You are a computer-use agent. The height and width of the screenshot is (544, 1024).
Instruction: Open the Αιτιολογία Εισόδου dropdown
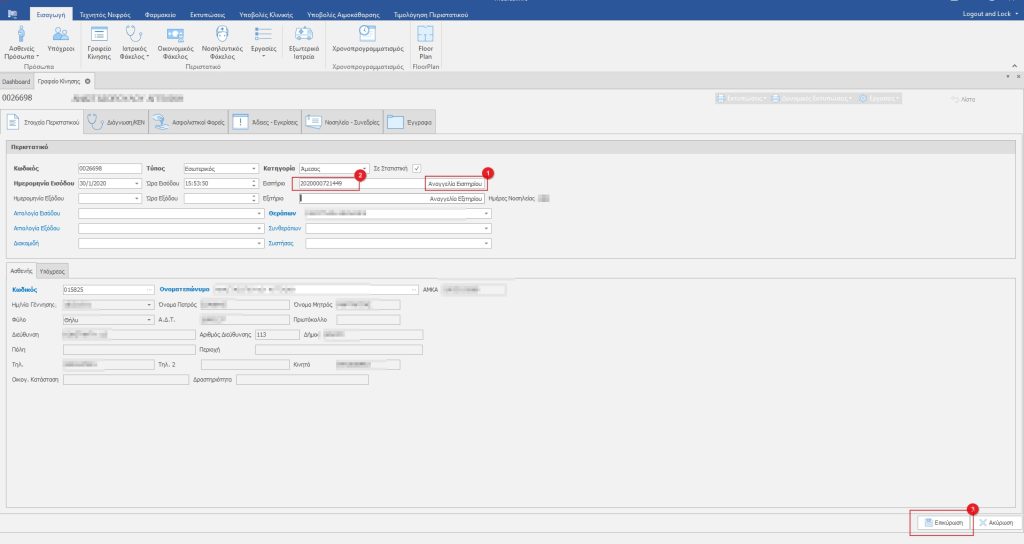pos(258,213)
